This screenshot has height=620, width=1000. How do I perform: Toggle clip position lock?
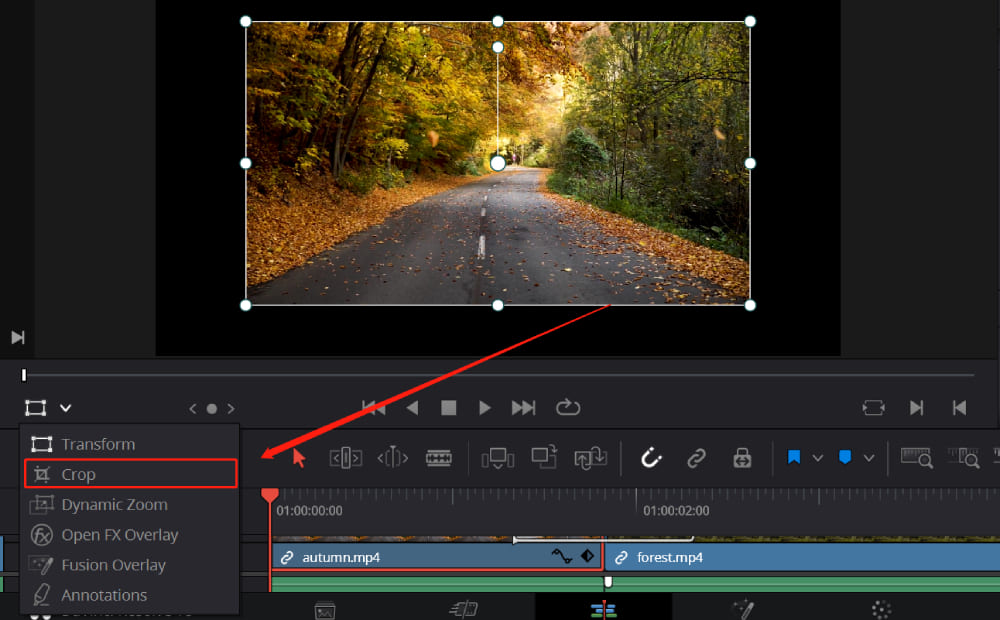(x=742, y=457)
